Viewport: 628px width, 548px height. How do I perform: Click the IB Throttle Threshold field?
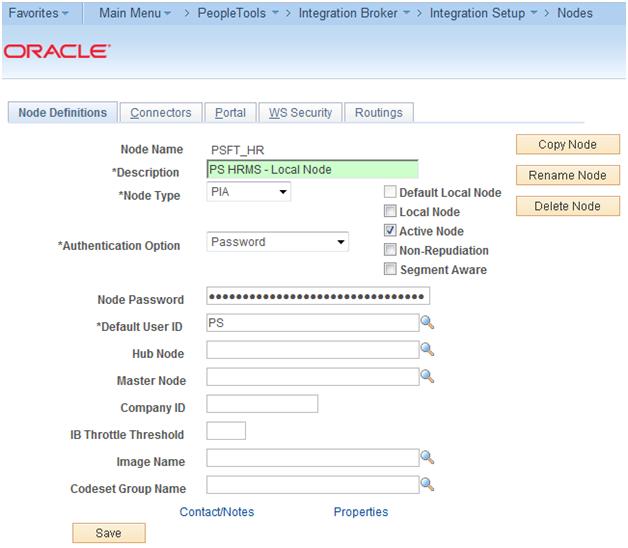pos(226,431)
